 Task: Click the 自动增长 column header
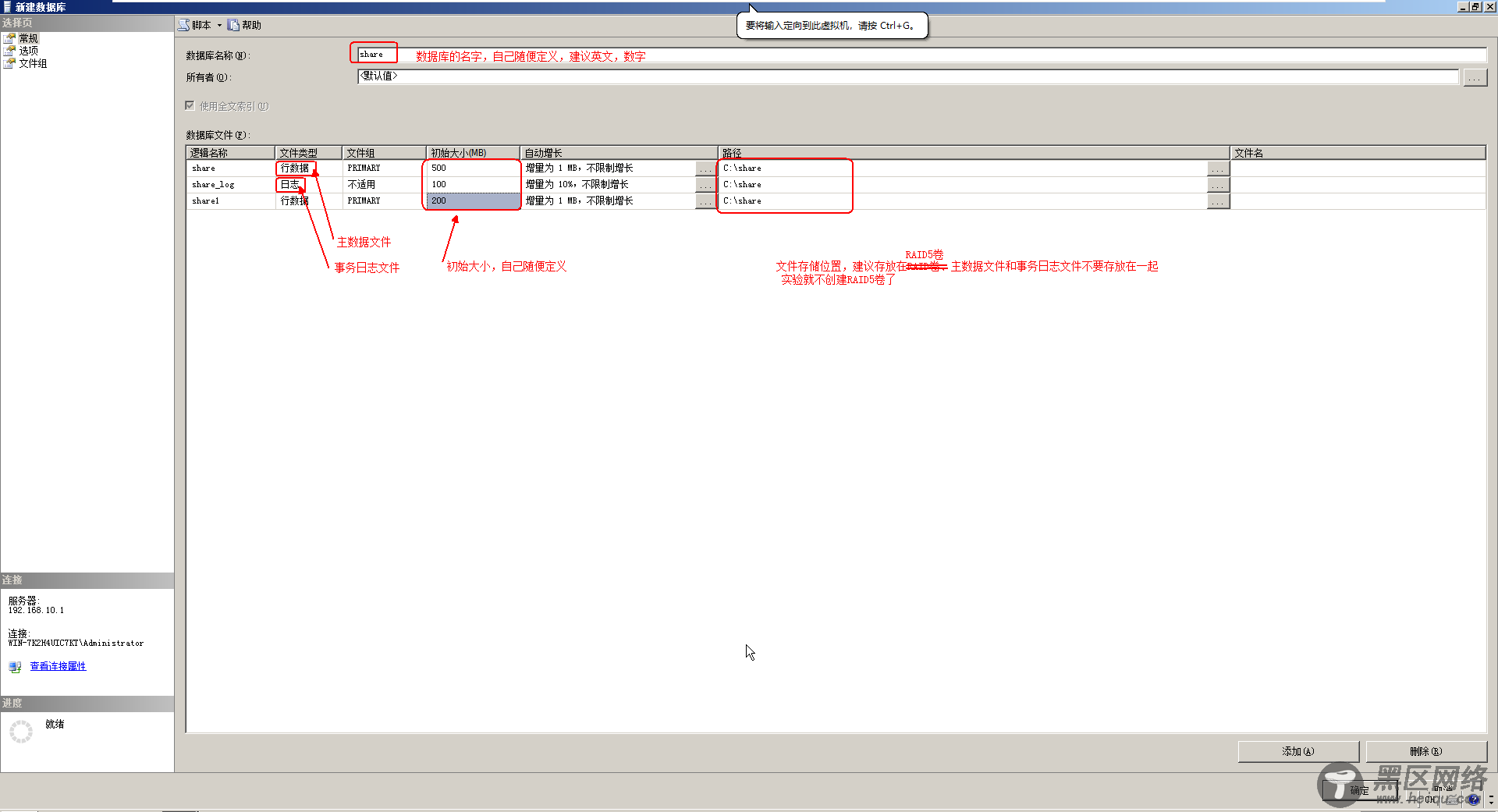pyautogui.click(x=619, y=153)
